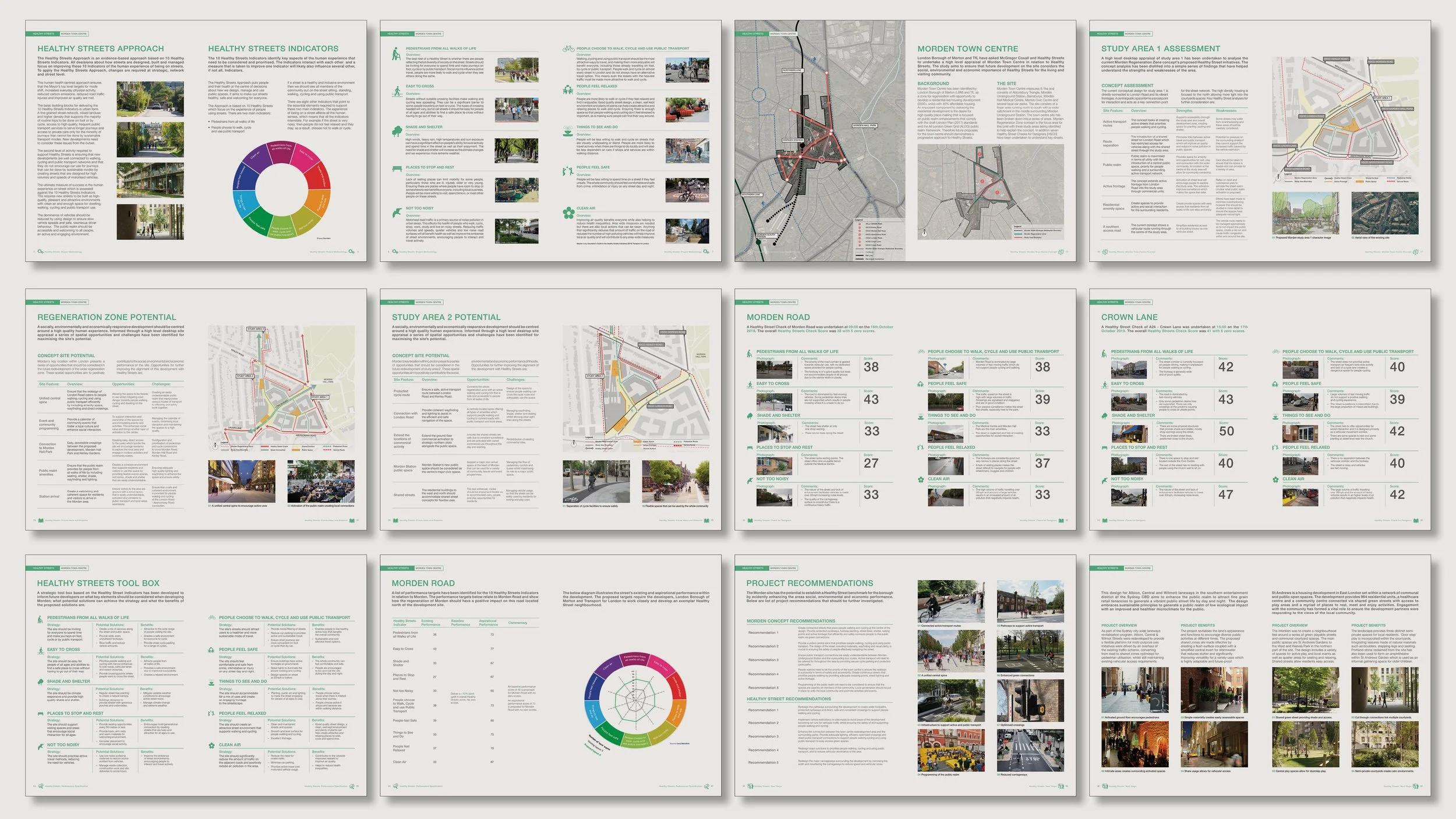Click the red segment of the Healthy Streets Indicators colour wheel

(317, 176)
